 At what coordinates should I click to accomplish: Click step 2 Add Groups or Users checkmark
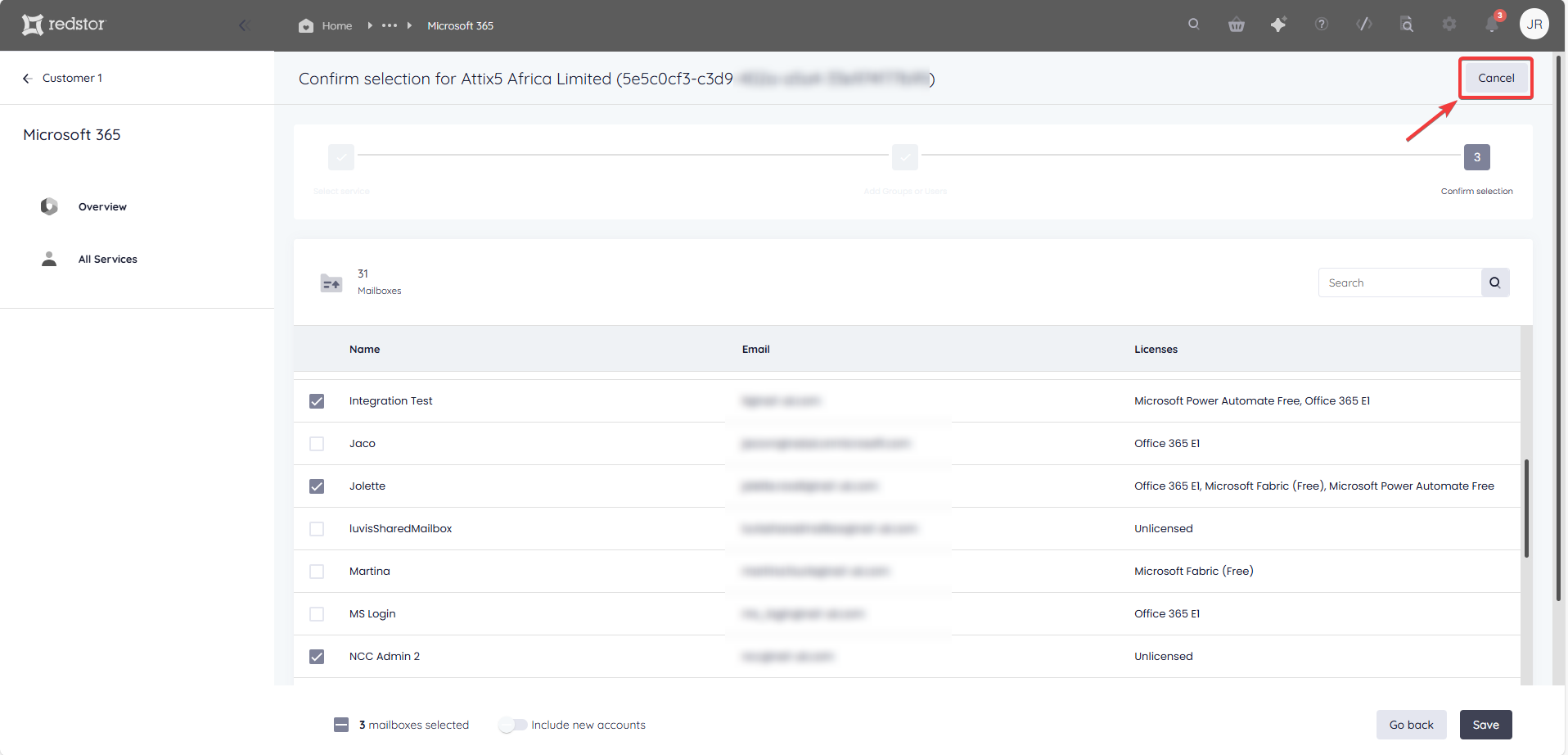click(x=905, y=157)
